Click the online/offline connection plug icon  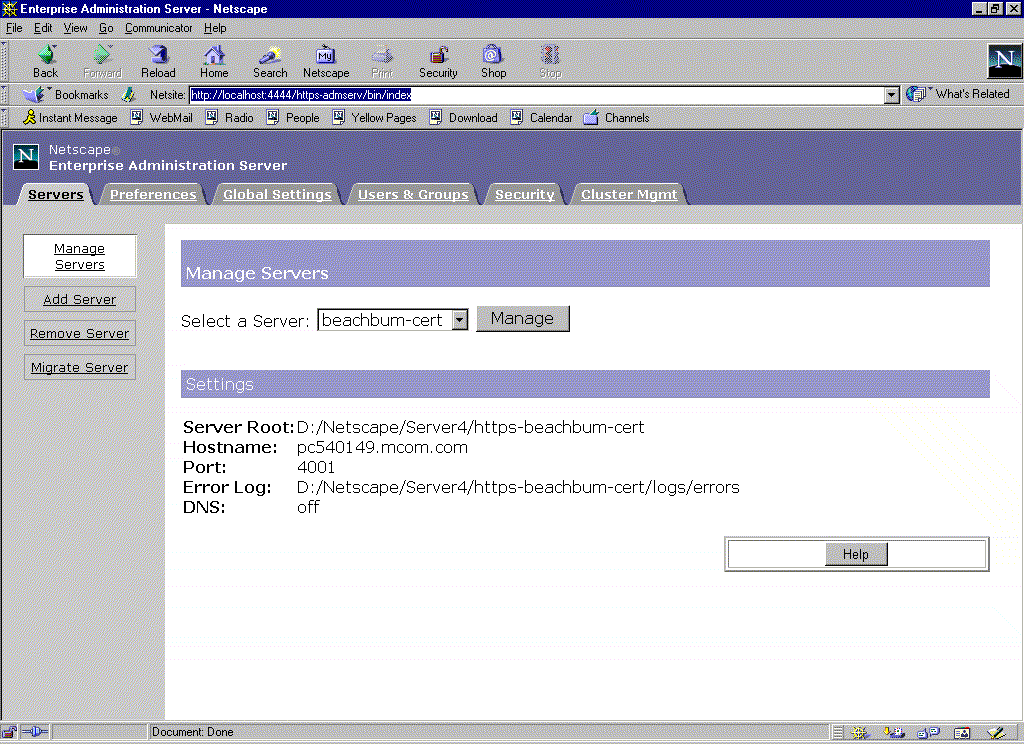[35, 732]
